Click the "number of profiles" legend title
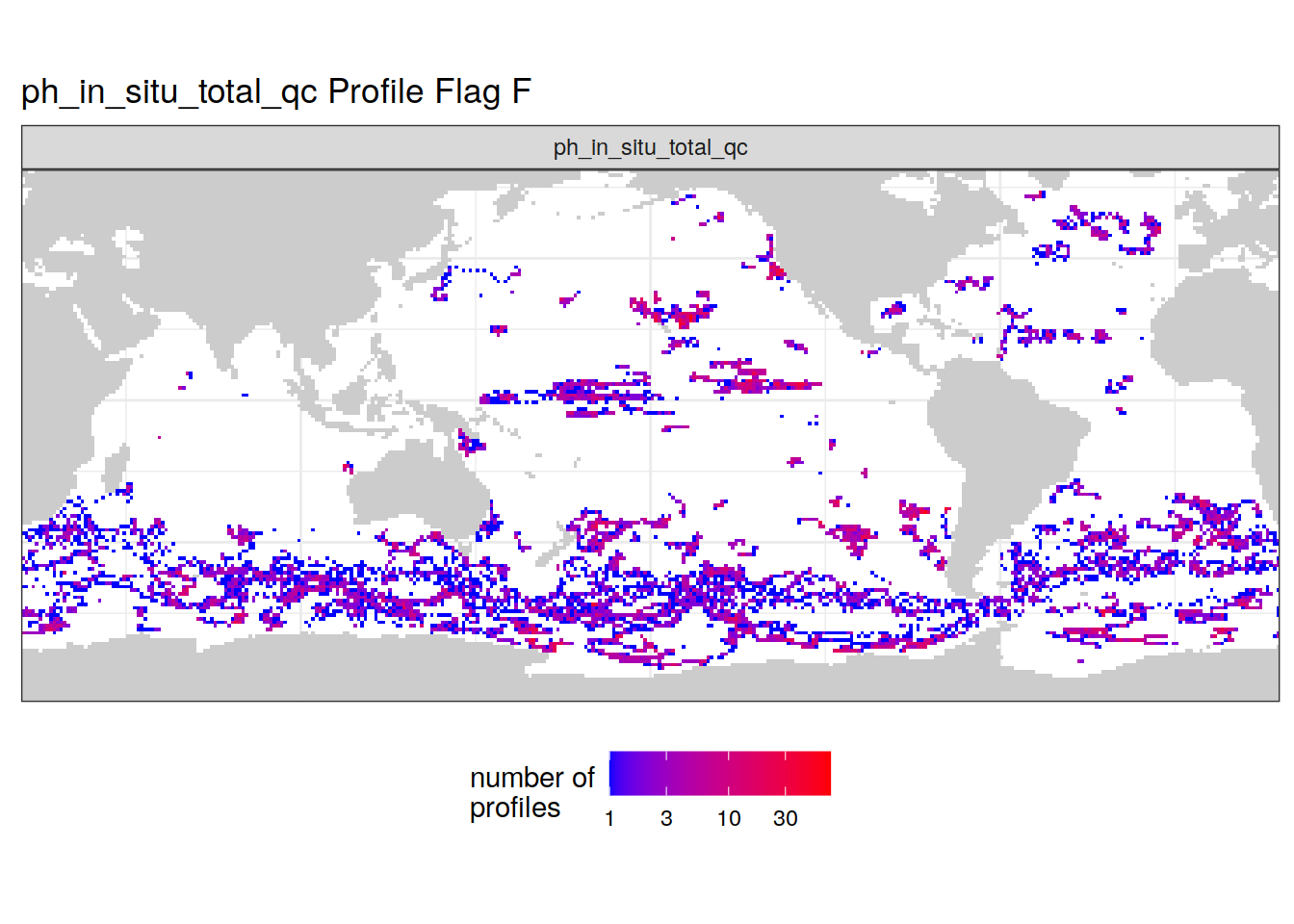Screen dimensions: 1294x924 coord(531,792)
